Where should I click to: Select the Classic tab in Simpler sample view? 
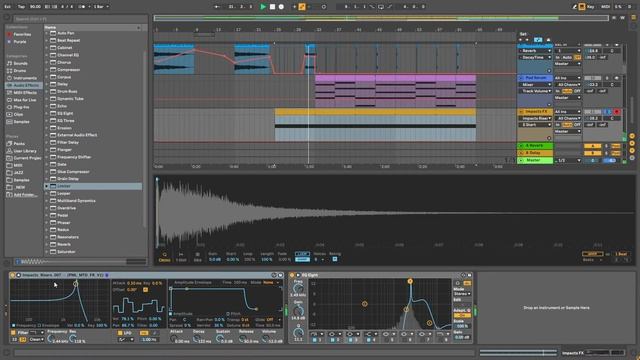164,257
